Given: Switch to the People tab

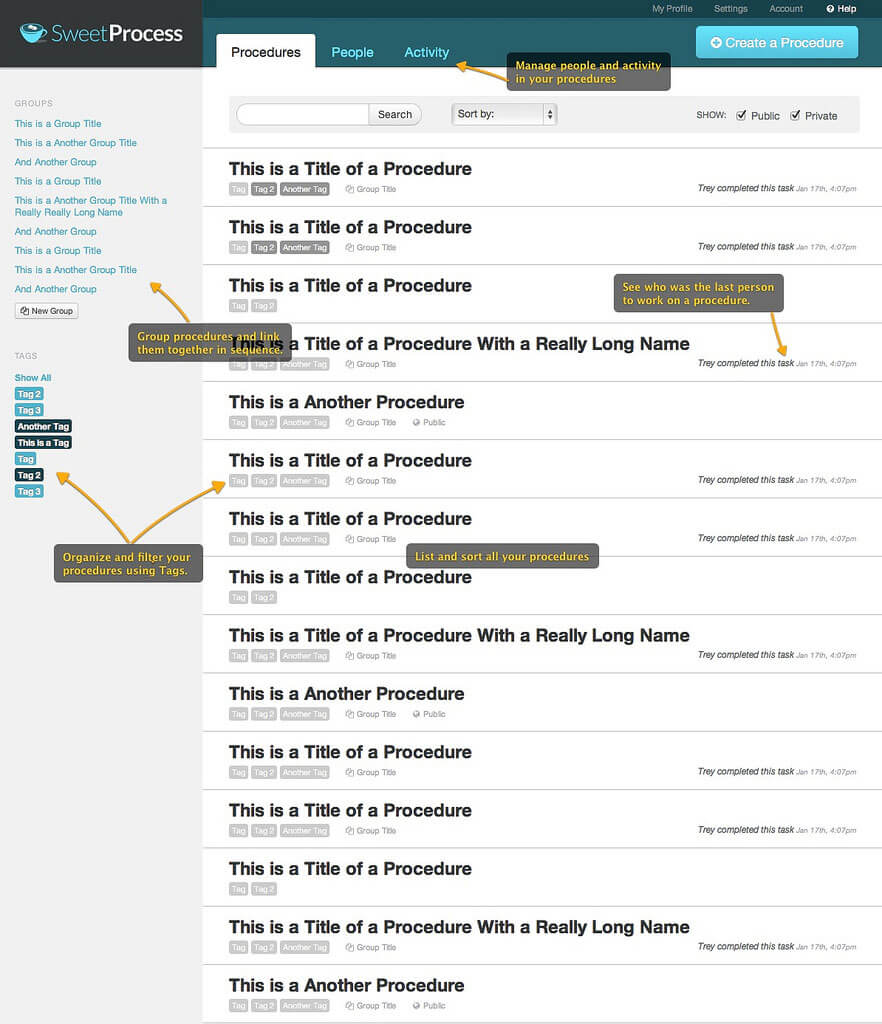Looking at the screenshot, I should click(352, 52).
